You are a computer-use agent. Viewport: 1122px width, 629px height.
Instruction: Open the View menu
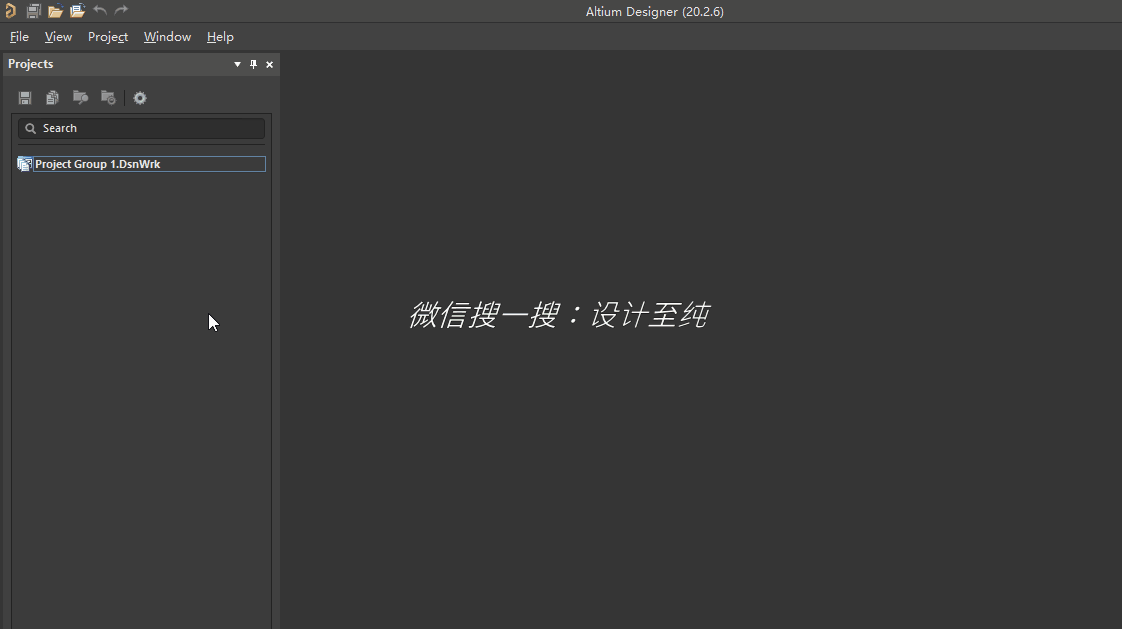click(58, 36)
